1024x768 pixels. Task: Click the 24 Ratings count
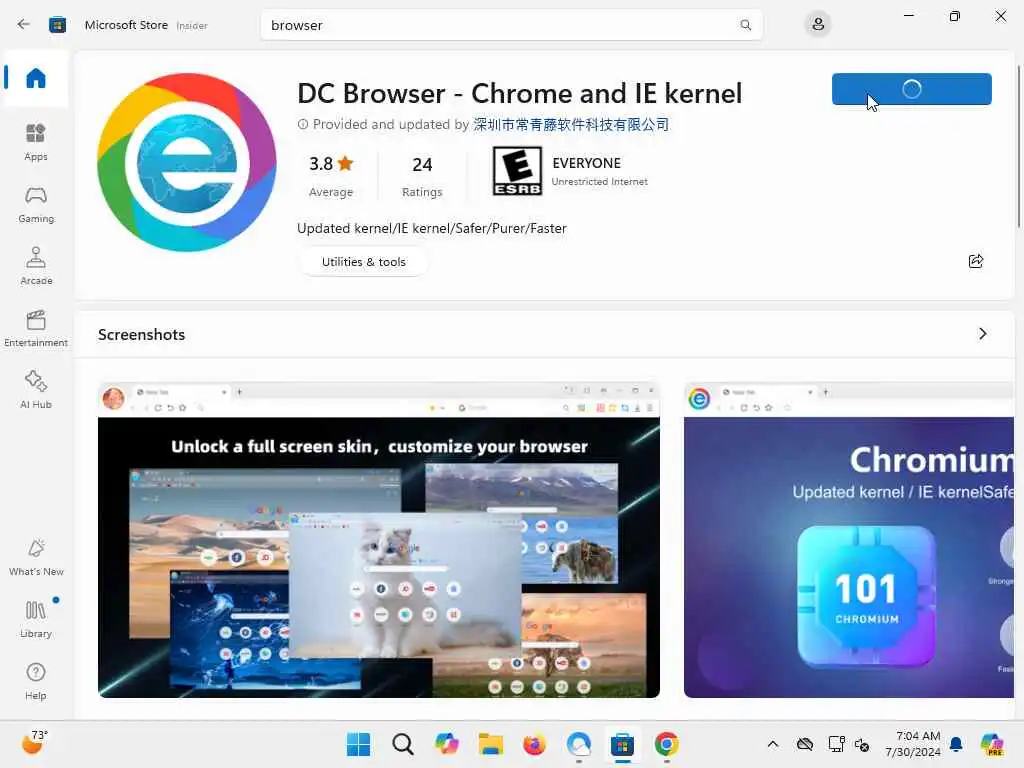coord(422,175)
